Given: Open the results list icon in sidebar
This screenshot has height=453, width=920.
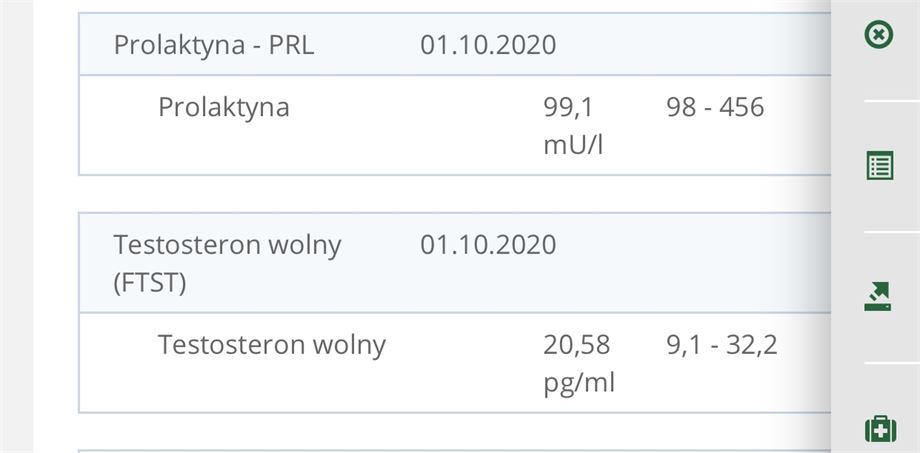Looking at the screenshot, I should [x=880, y=165].
